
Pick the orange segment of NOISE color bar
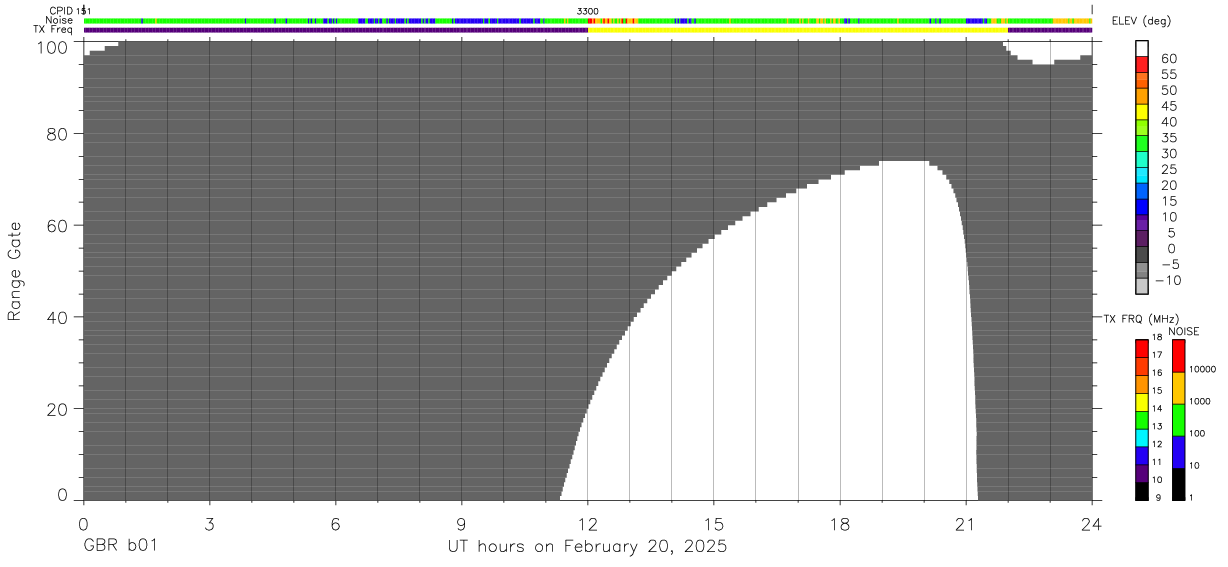[x=1178, y=388]
